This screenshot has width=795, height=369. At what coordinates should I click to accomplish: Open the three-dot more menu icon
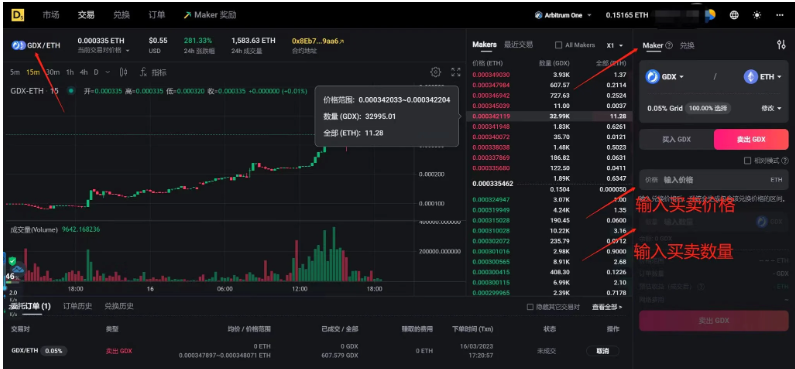[x=780, y=15]
